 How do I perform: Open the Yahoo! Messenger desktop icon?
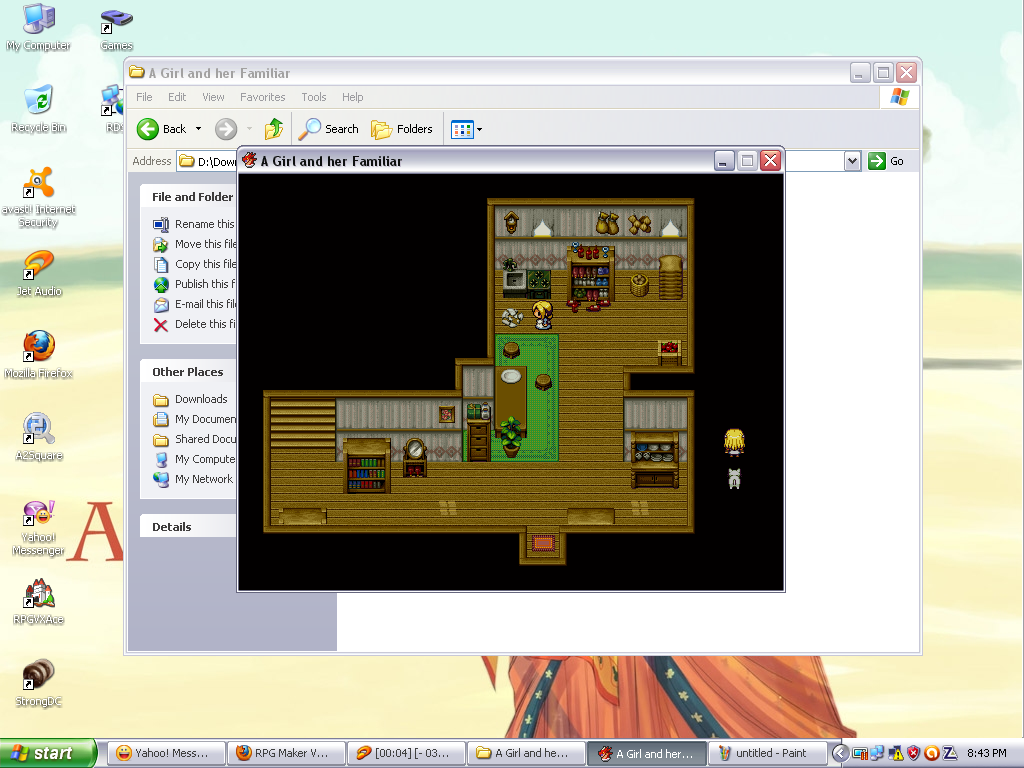coord(39,514)
